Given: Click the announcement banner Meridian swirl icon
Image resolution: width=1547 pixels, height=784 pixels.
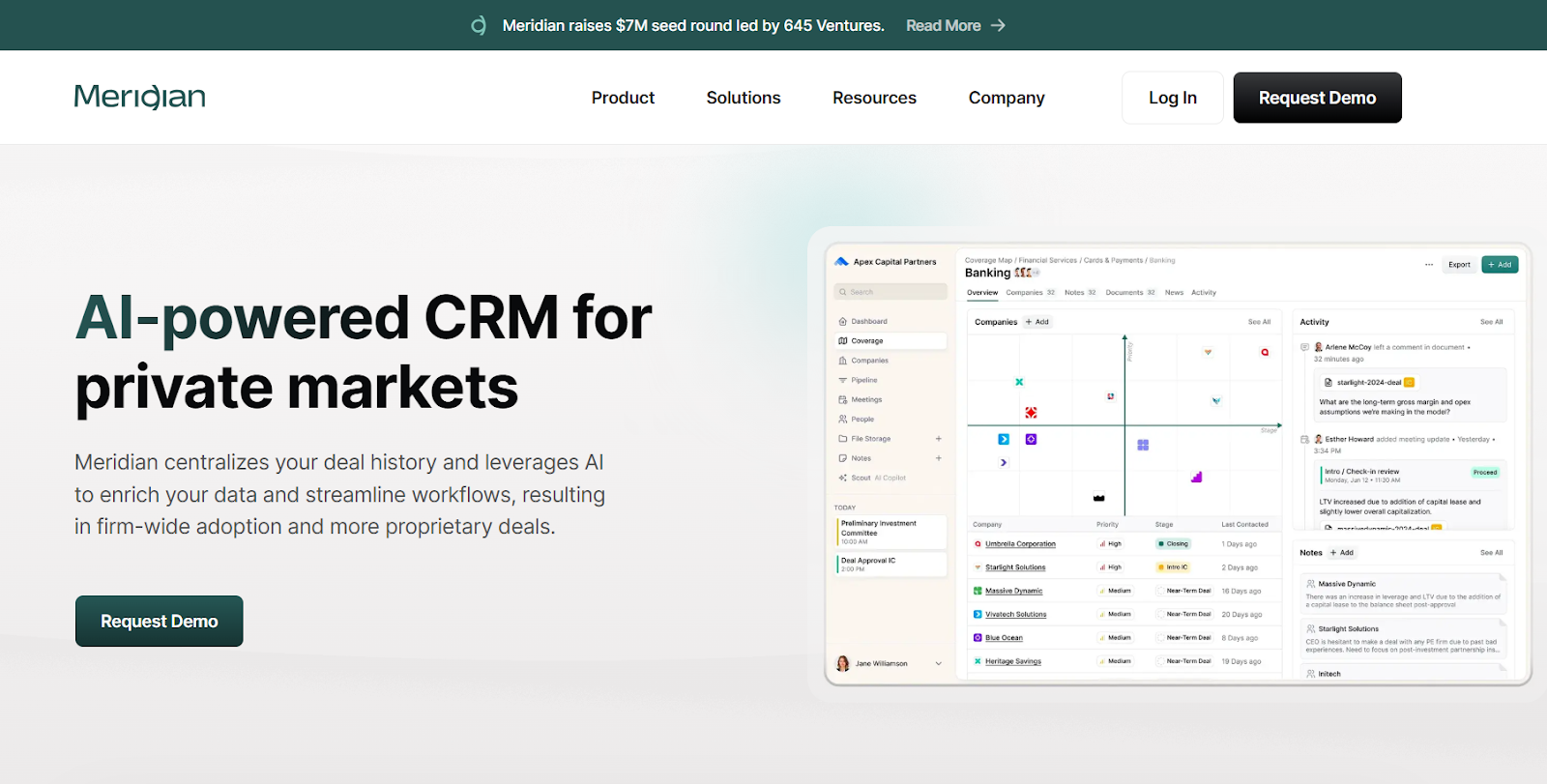Looking at the screenshot, I should (x=479, y=25).
